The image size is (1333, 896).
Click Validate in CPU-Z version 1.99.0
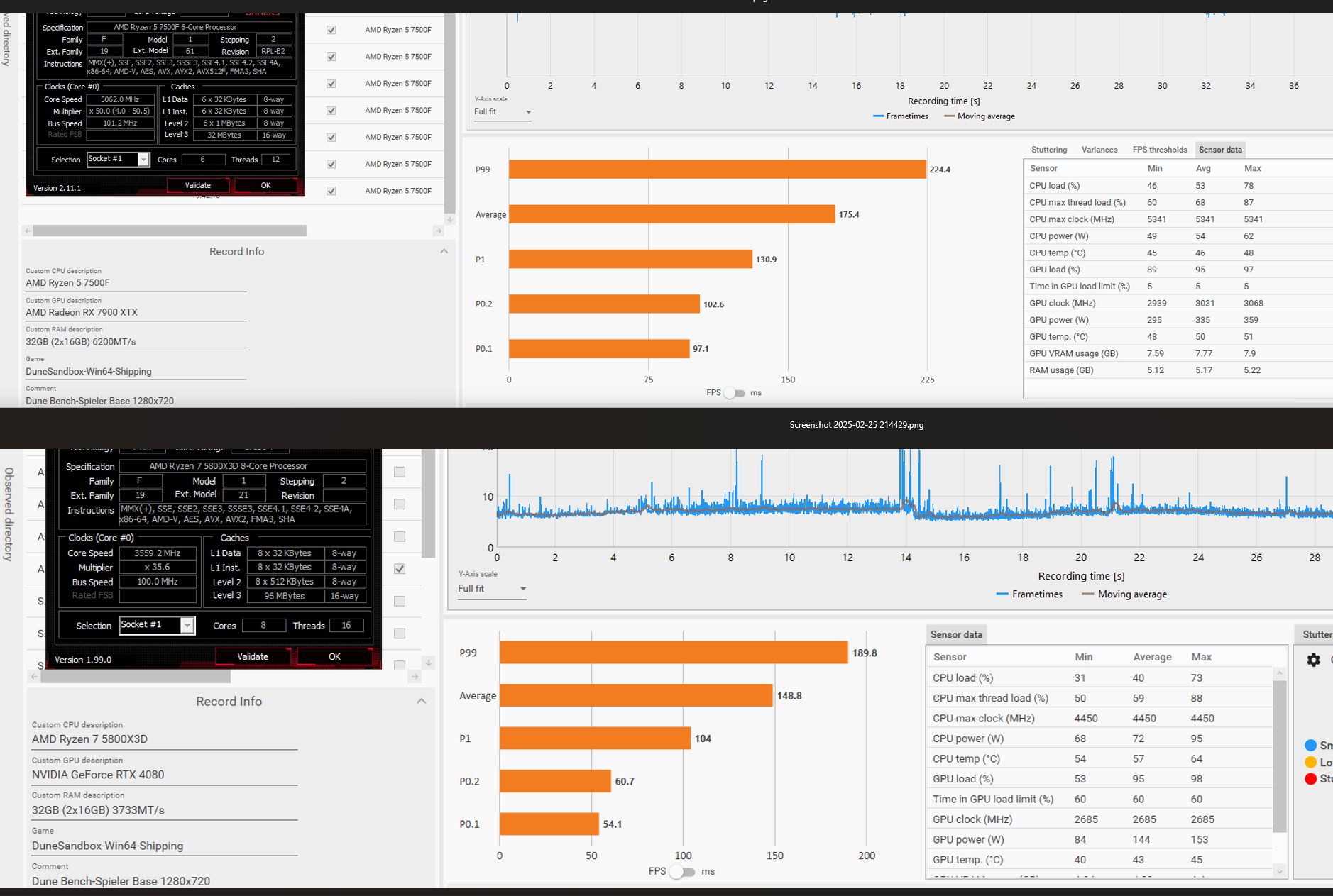[x=253, y=657]
